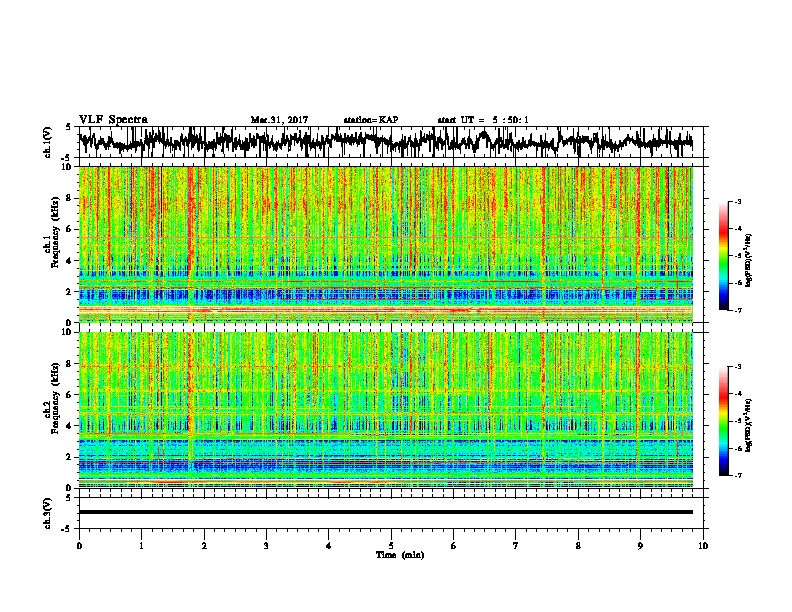
Task: Click the "-3" tick on ch.1 color bar
Action: coord(737,201)
